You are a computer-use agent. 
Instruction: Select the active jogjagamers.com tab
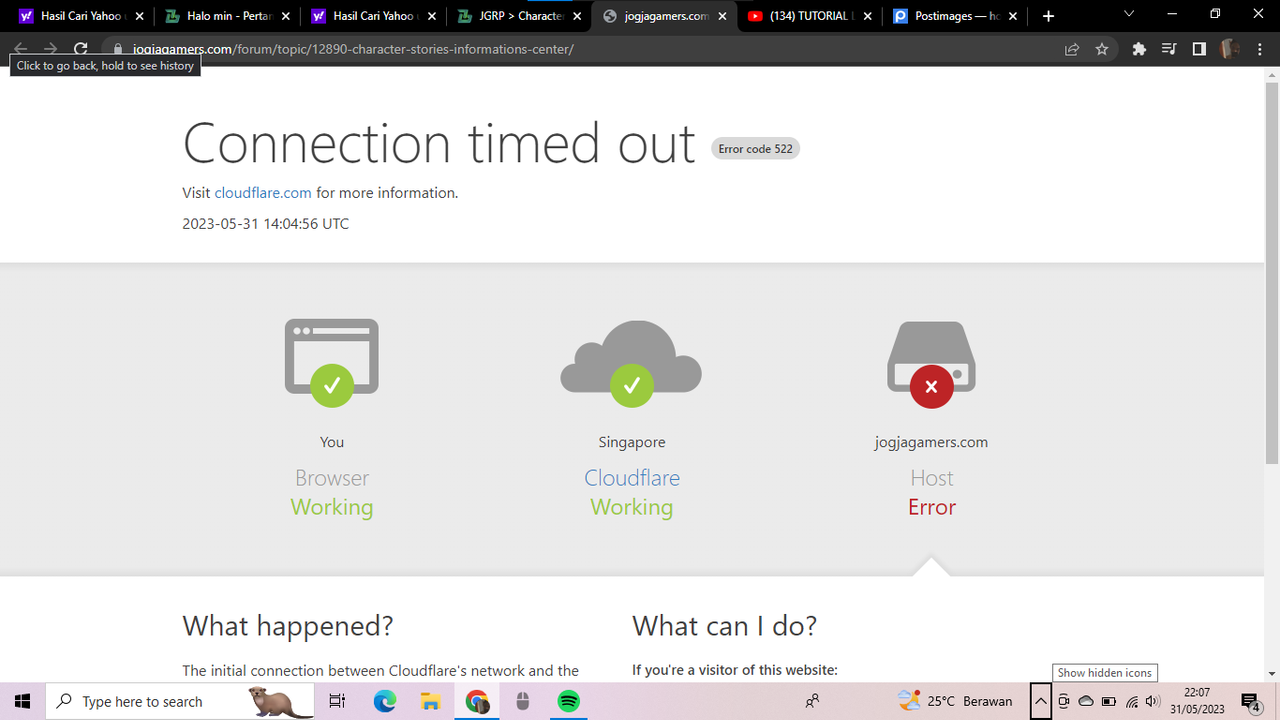point(666,16)
